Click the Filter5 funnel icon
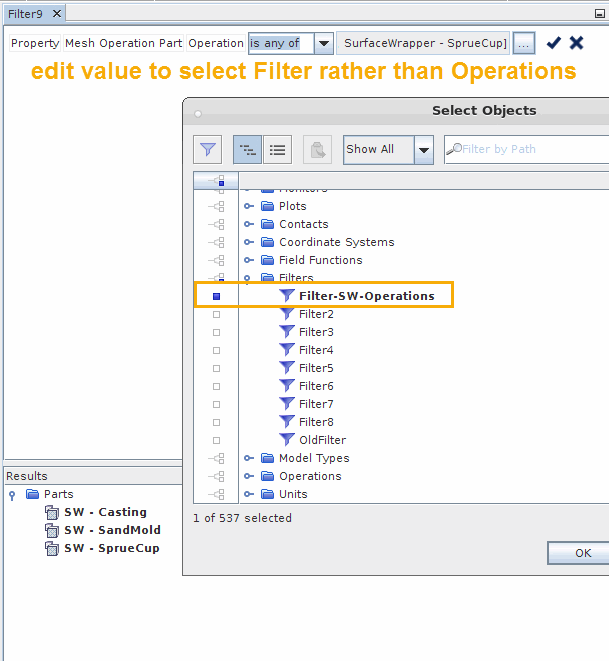Viewport: 610px width, 661px height. pyautogui.click(x=287, y=368)
